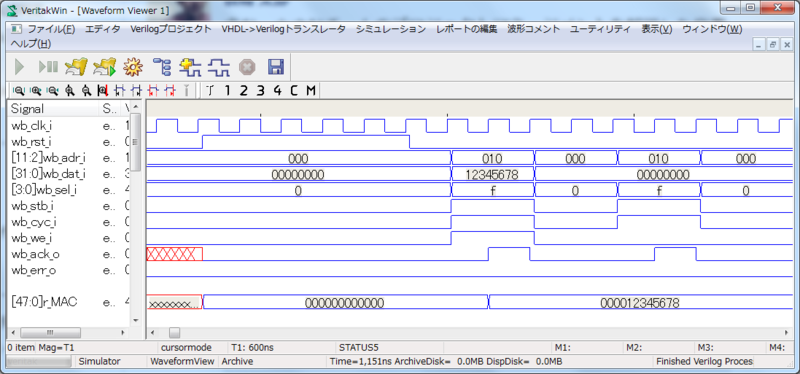Open the ファイル(F) menu
This screenshot has height=374, width=800.
click(x=51, y=29)
